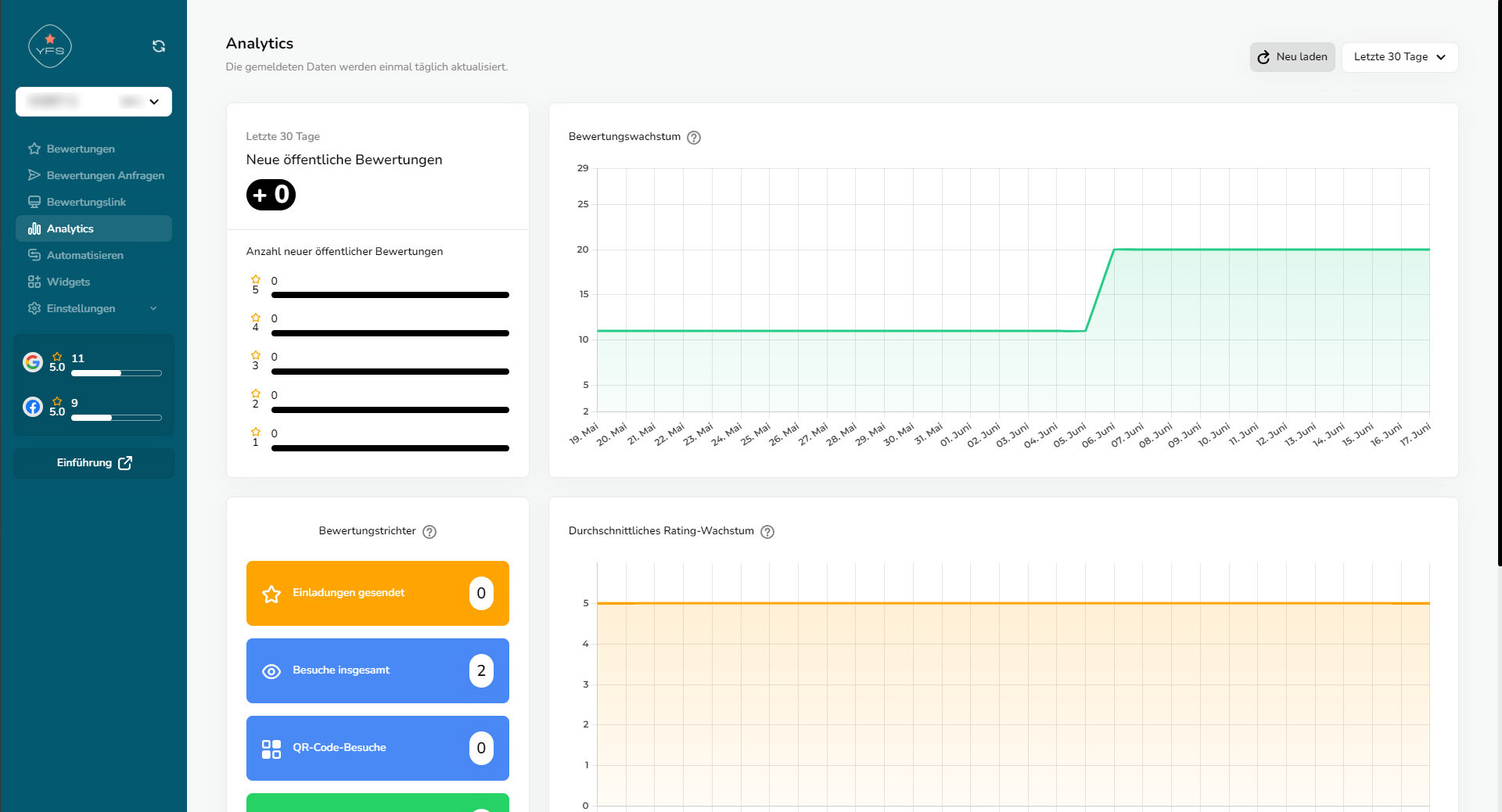Click the Bewertungstrichter help question mark
The image size is (1502, 812).
click(429, 532)
